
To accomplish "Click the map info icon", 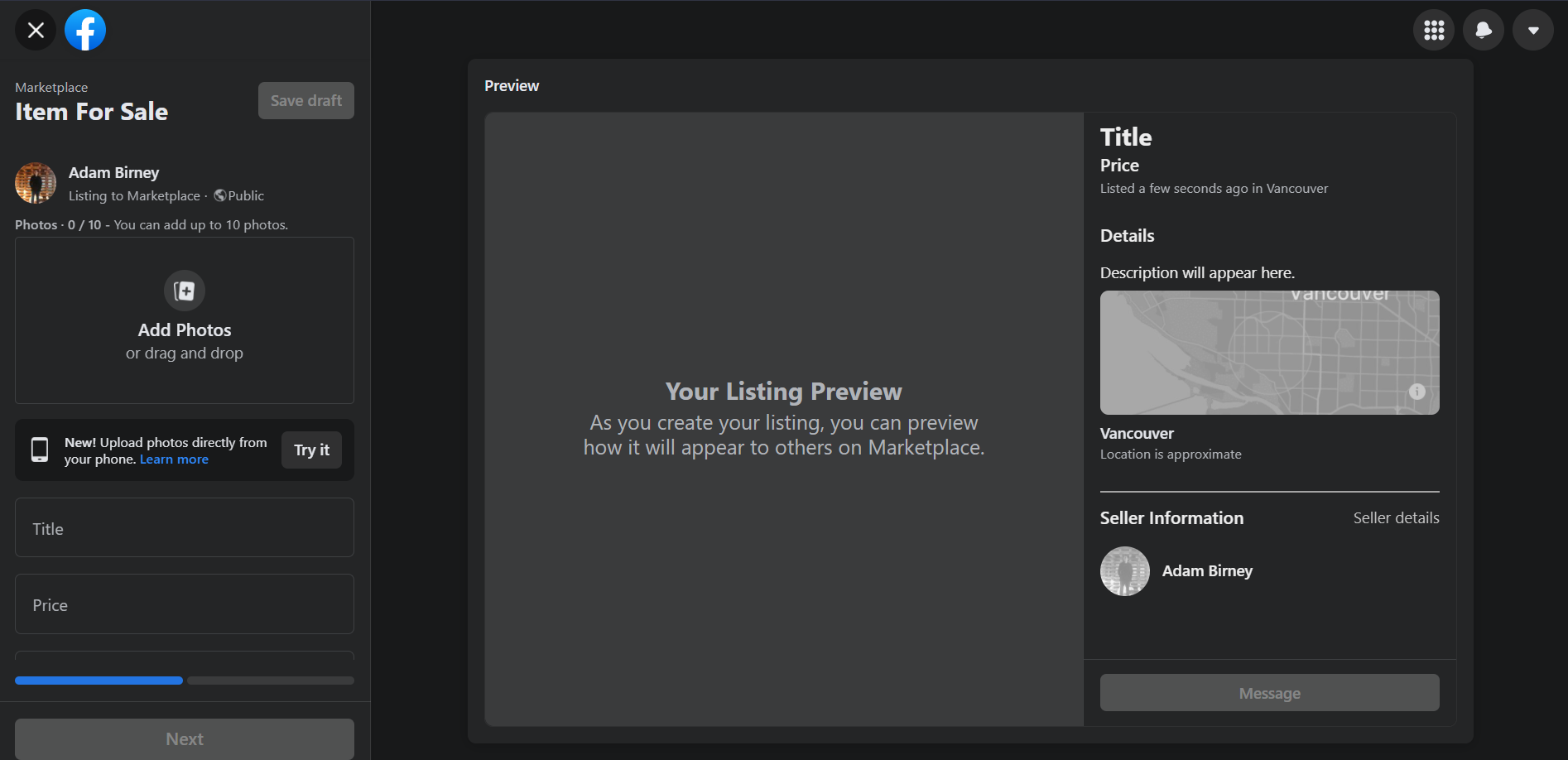I will (x=1417, y=392).
